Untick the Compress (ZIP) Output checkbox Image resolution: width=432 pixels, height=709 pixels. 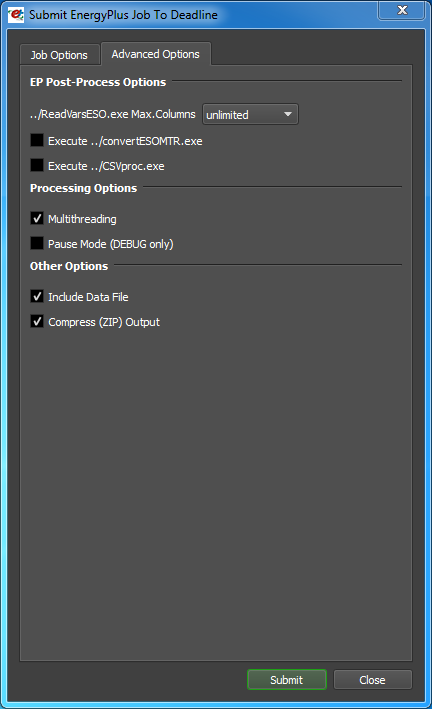(37, 321)
